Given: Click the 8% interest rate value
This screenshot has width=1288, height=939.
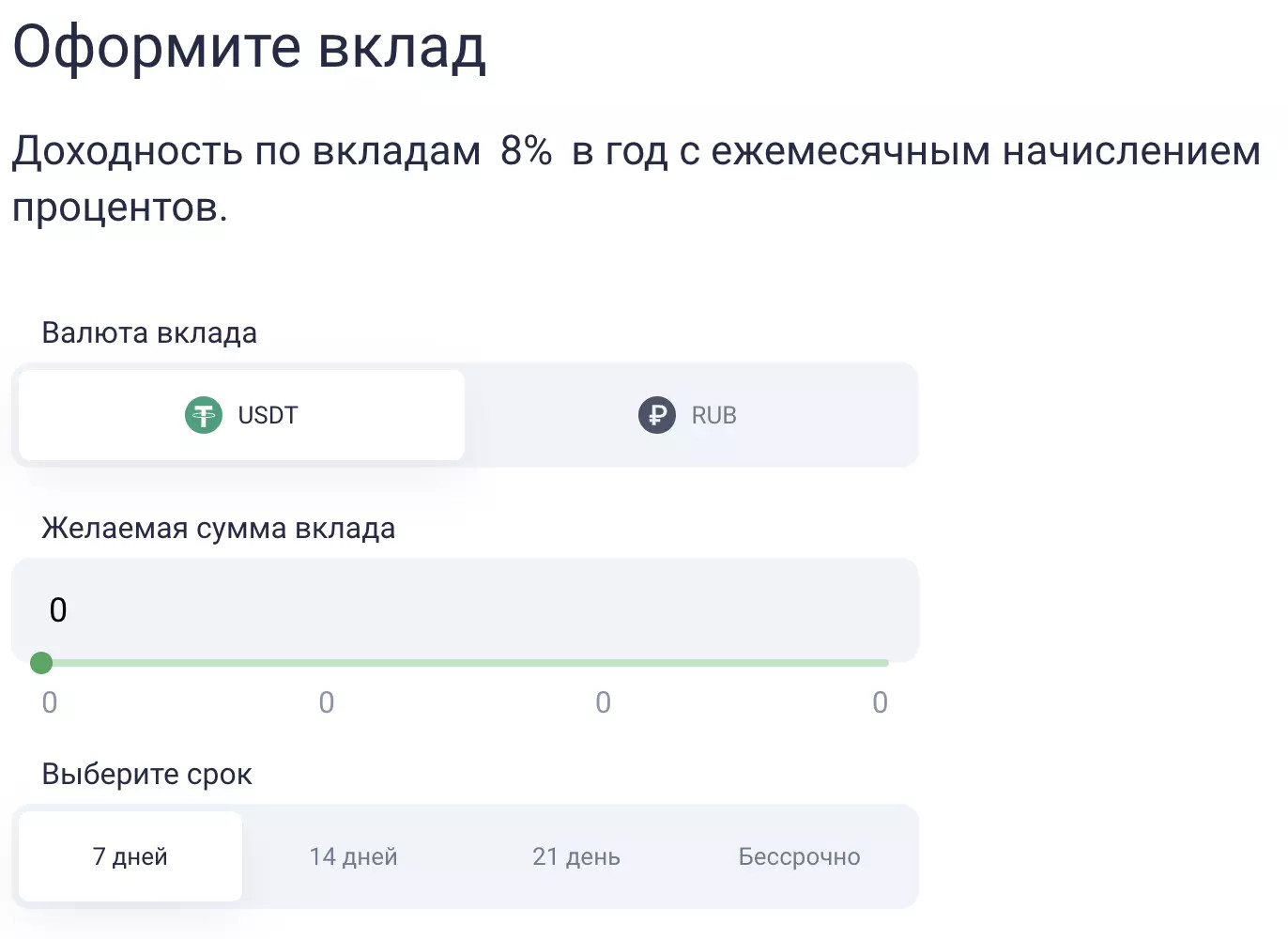Looking at the screenshot, I should point(526,150).
